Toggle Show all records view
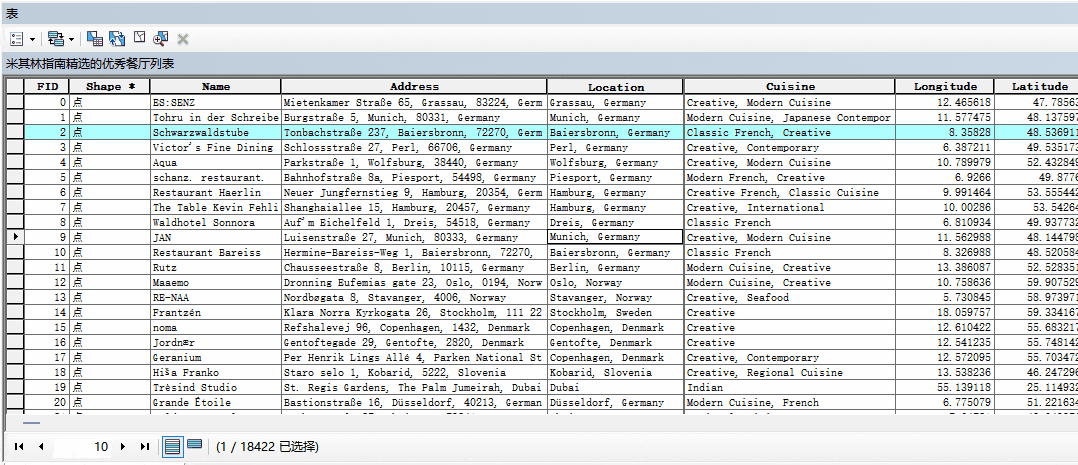Image resolution: width=1078 pixels, height=465 pixels. pyautogui.click(x=172, y=446)
